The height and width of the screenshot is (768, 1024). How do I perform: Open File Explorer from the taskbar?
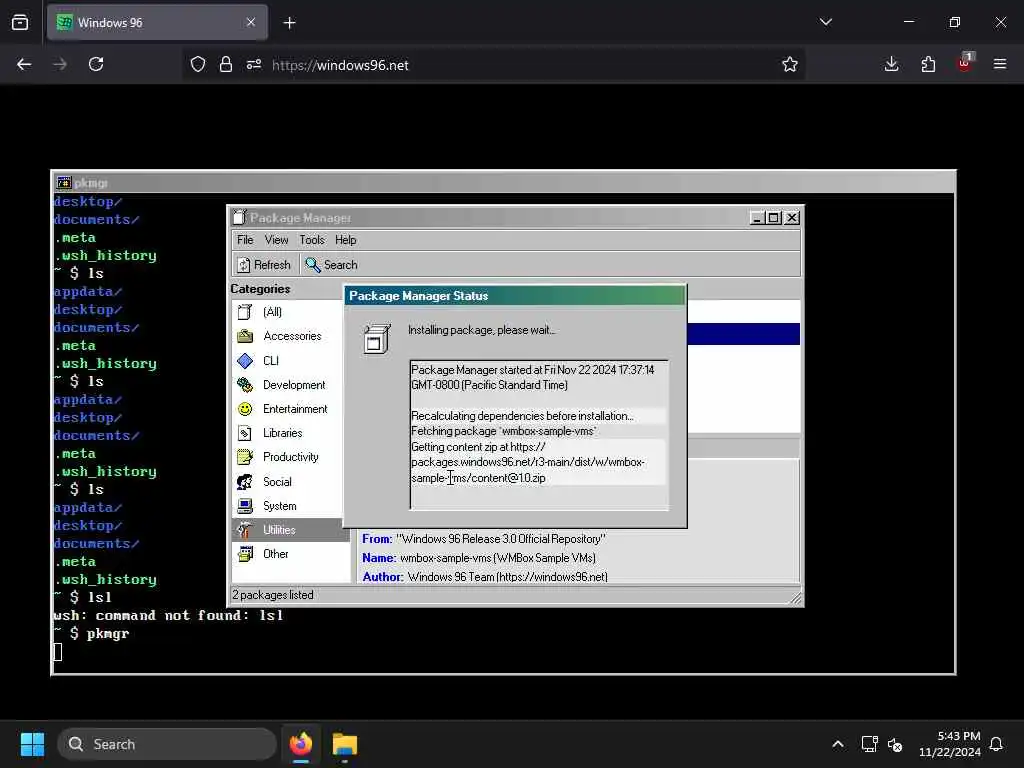click(x=345, y=744)
